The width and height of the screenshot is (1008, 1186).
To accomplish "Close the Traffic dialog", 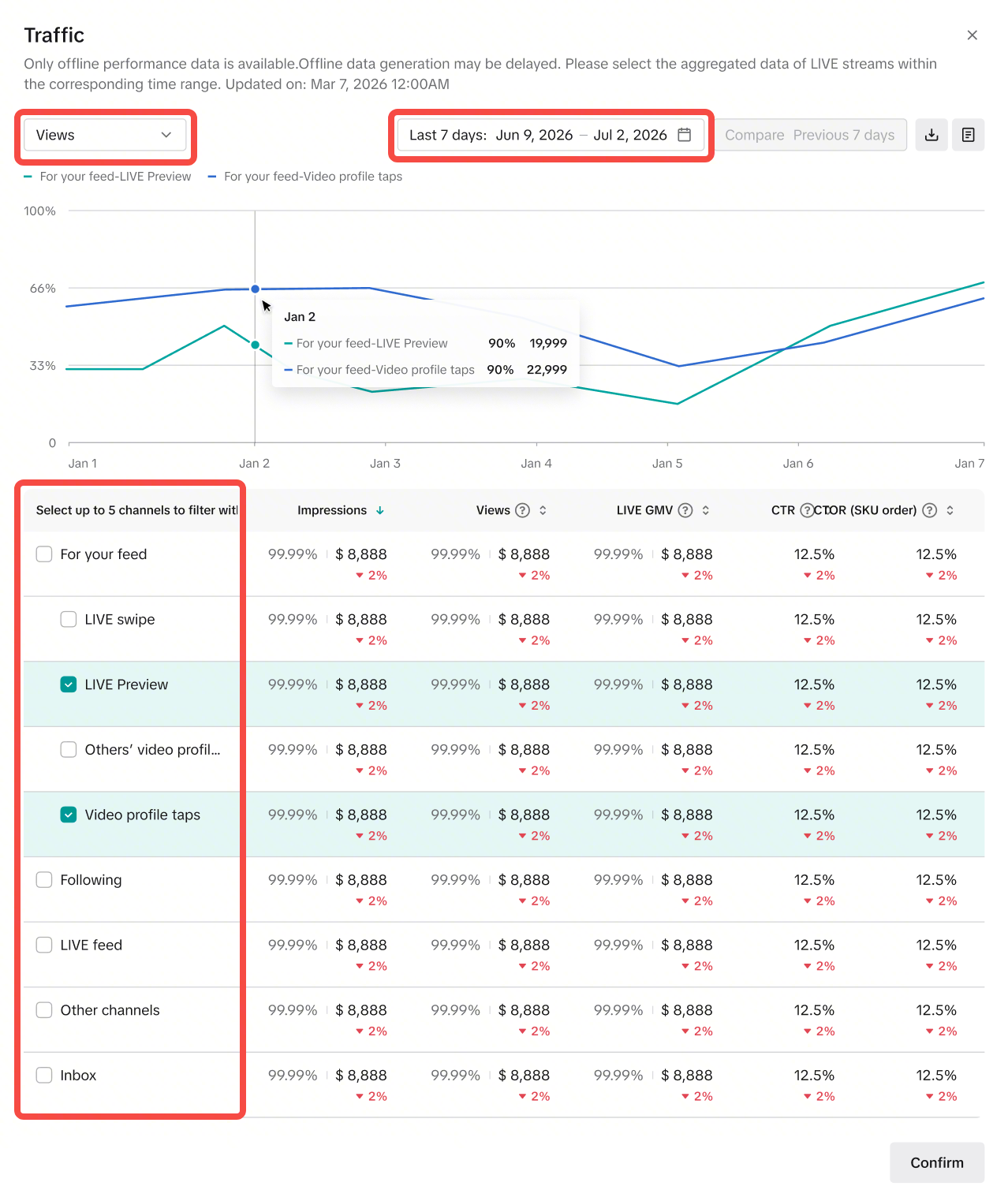I will tap(972, 35).
